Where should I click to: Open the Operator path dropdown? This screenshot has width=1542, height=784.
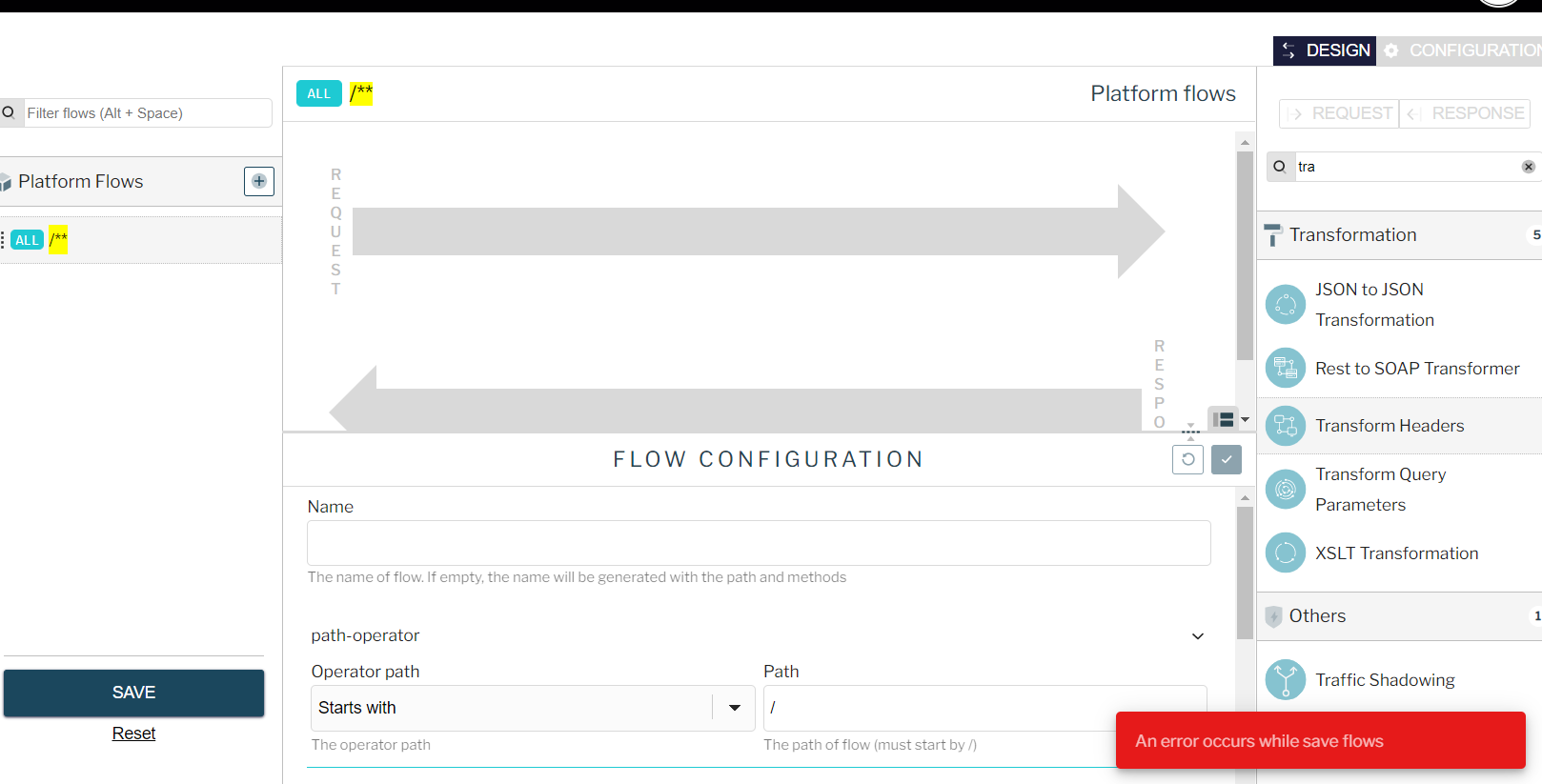pyautogui.click(x=734, y=708)
